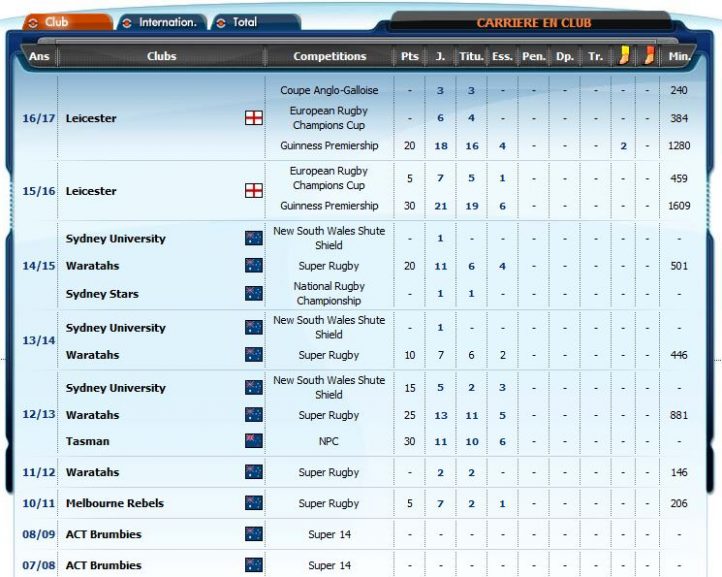This screenshot has height=577, width=722.
Task: Click 881 minutes value
Action: click(679, 415)
